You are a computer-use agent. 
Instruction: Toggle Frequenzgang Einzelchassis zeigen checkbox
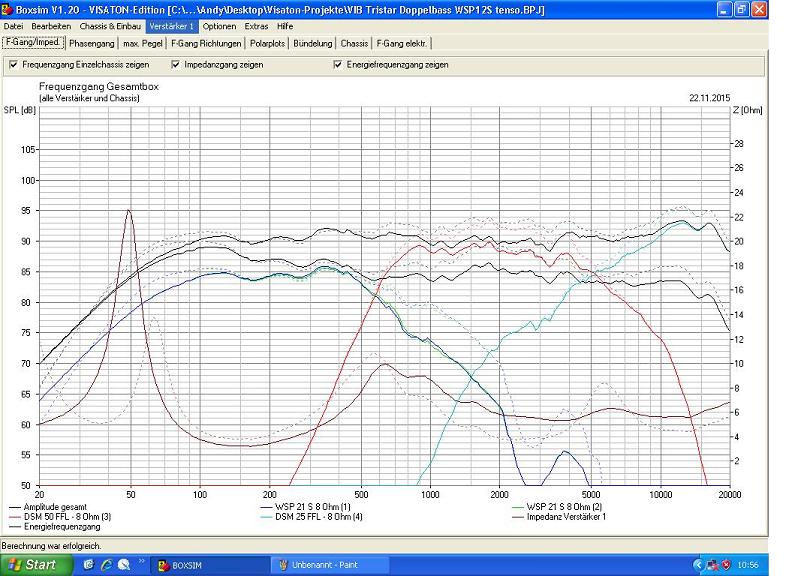13,64
